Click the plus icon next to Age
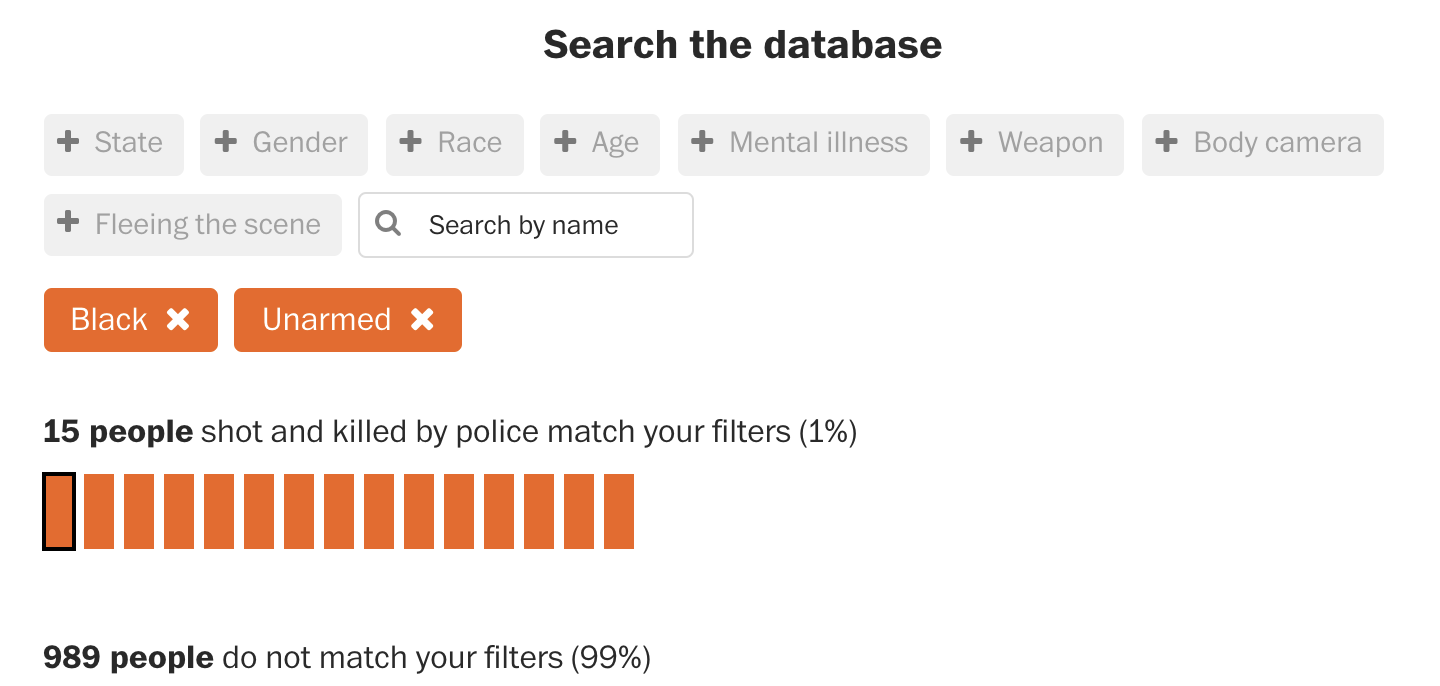 pyautogui.click(x=565, y=142)
